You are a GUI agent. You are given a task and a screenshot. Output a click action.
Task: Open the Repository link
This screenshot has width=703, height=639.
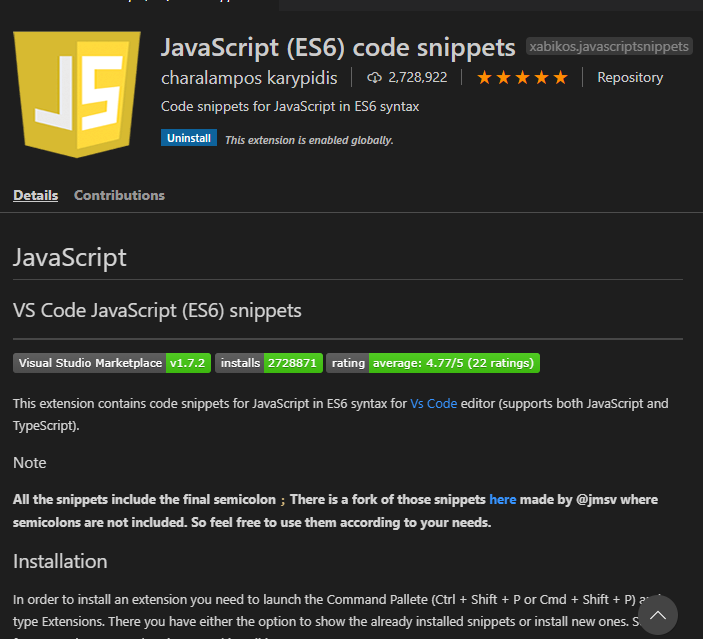point(630,78)
